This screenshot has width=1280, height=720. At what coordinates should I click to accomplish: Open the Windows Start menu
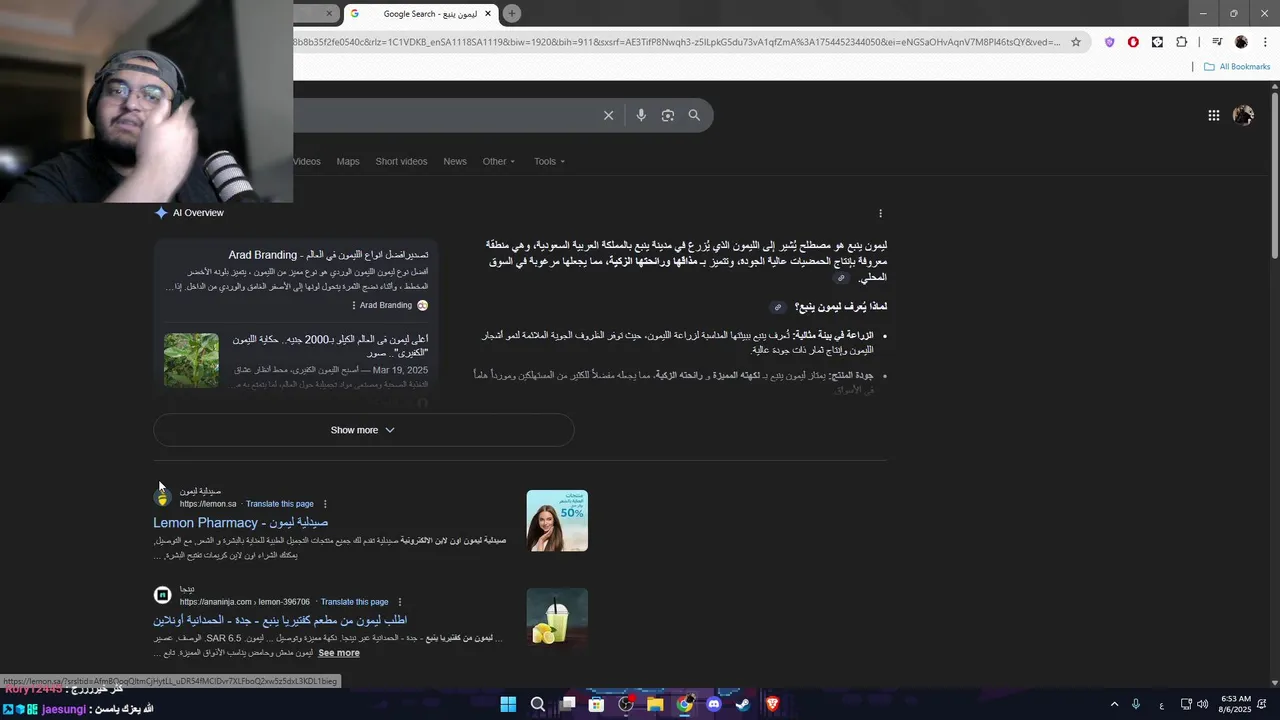(x=508, y=704)
